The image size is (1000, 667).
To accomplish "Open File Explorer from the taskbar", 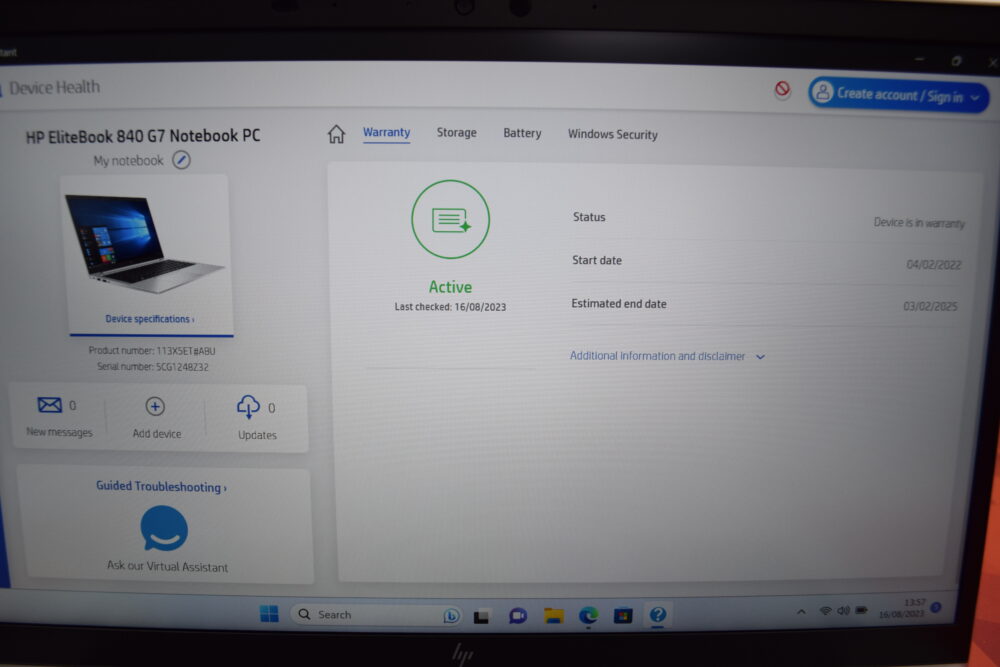I will click(553, 615).
